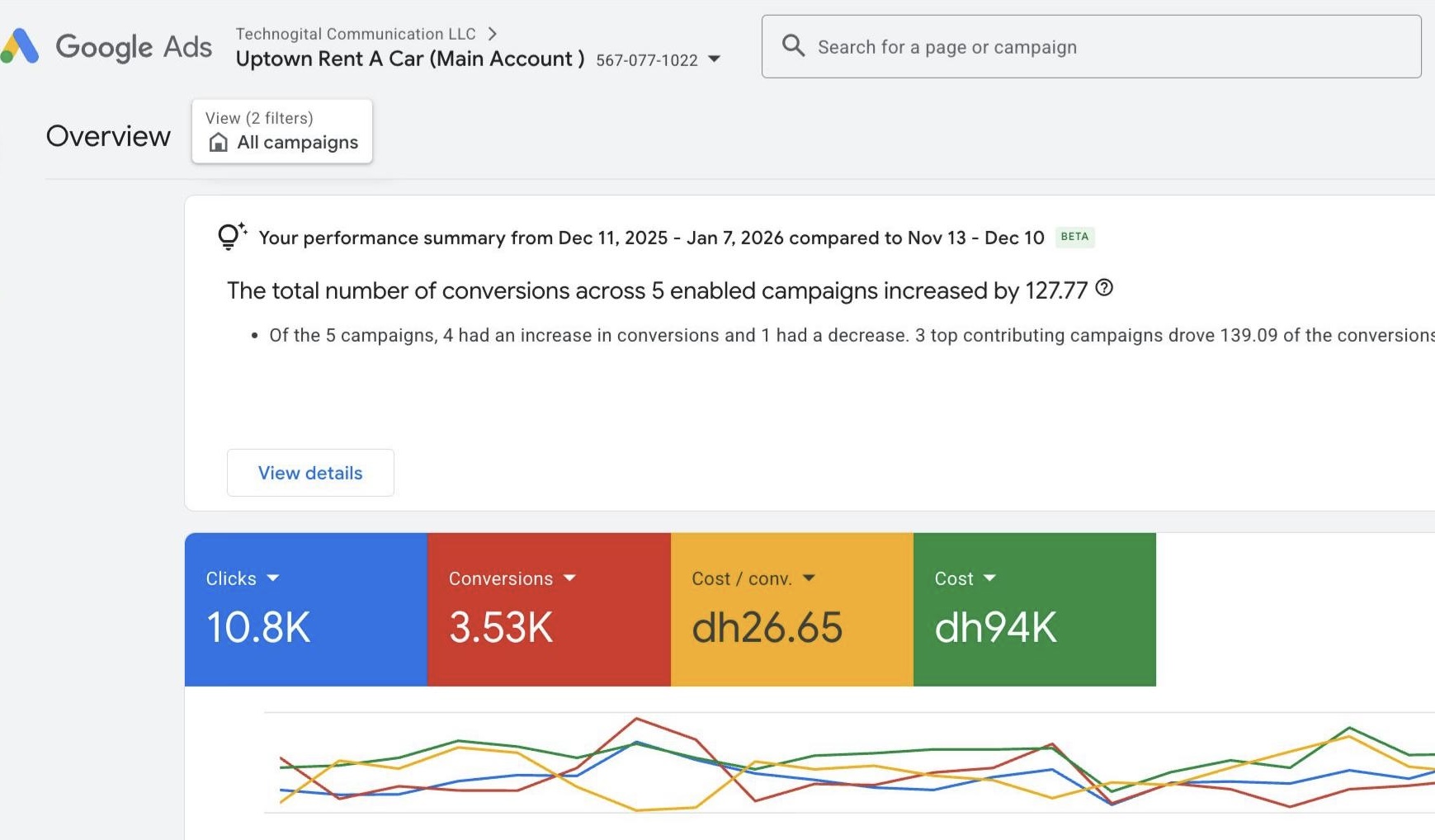Click the conversions increased by 127.77 headline
This screenshot has width=1435, height=840.
click(x=658, y=290)
